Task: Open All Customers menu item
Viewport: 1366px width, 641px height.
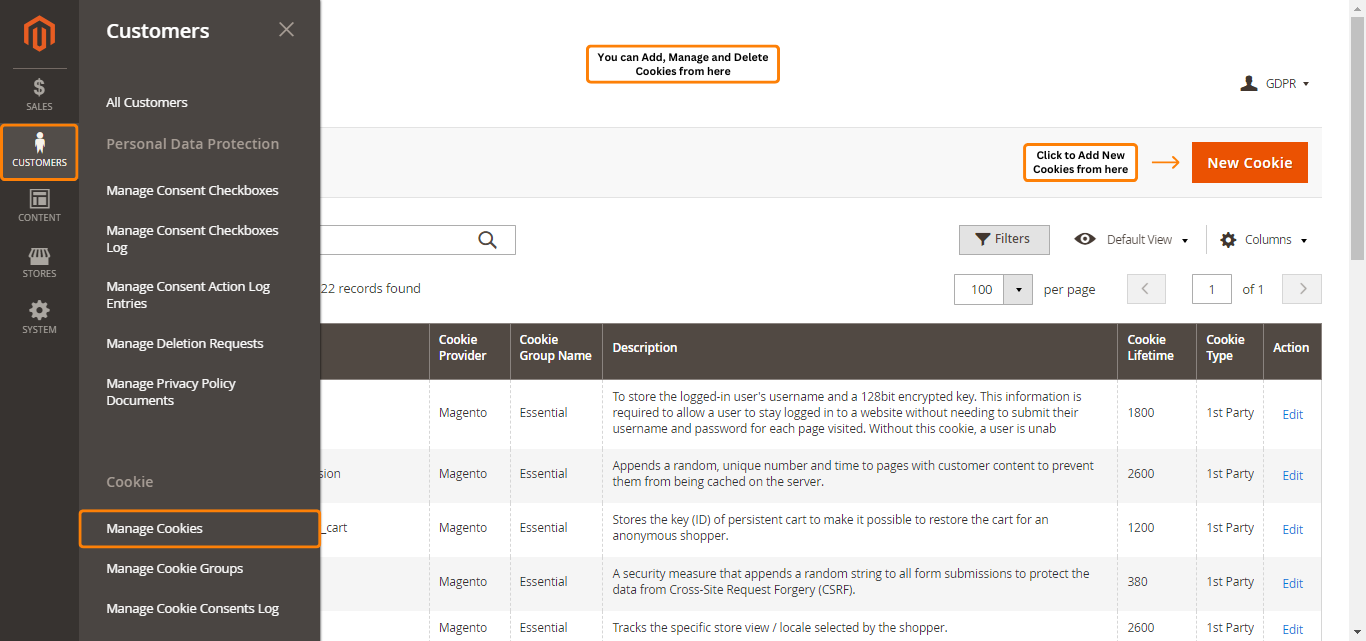Action: (147, 102)
